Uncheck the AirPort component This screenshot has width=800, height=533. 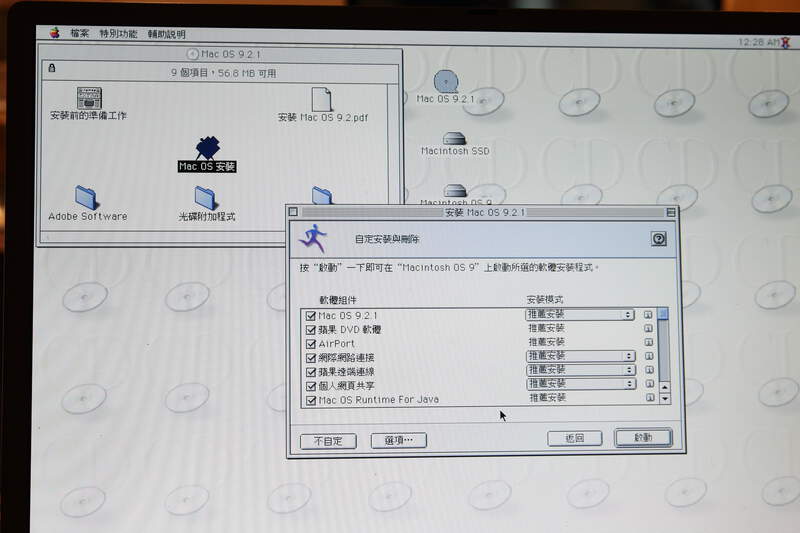coord(311,344)
